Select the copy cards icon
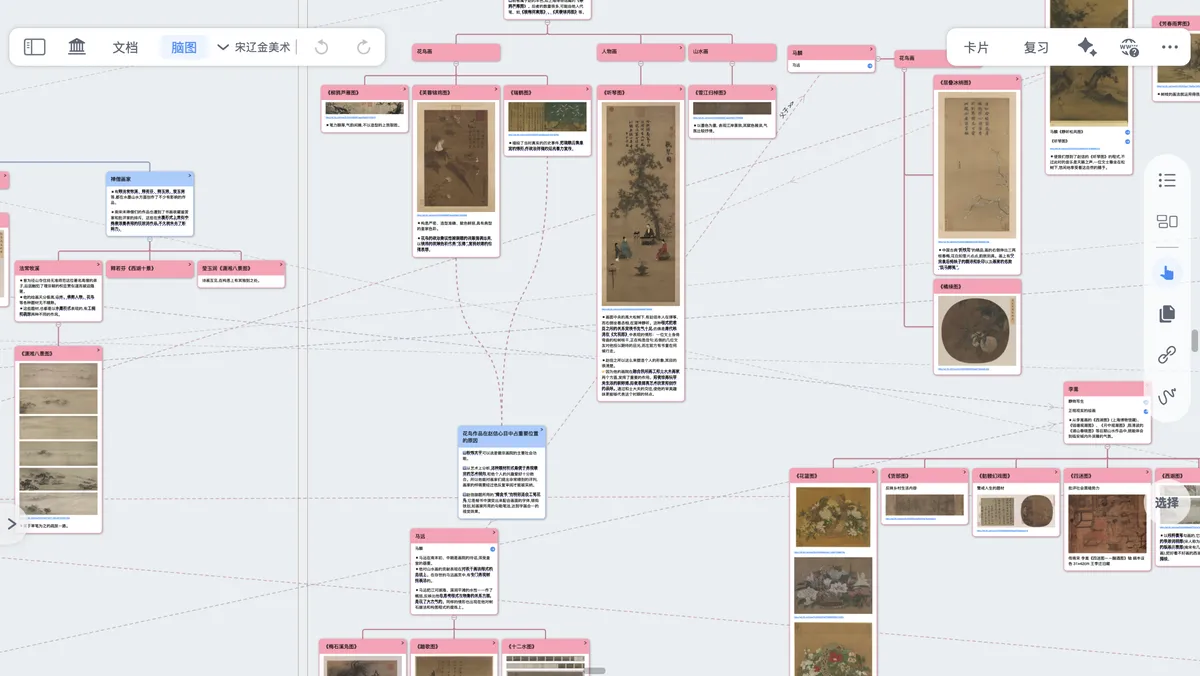The width and height of the screenshot is (1200, 676). [x=1167, y=314]
